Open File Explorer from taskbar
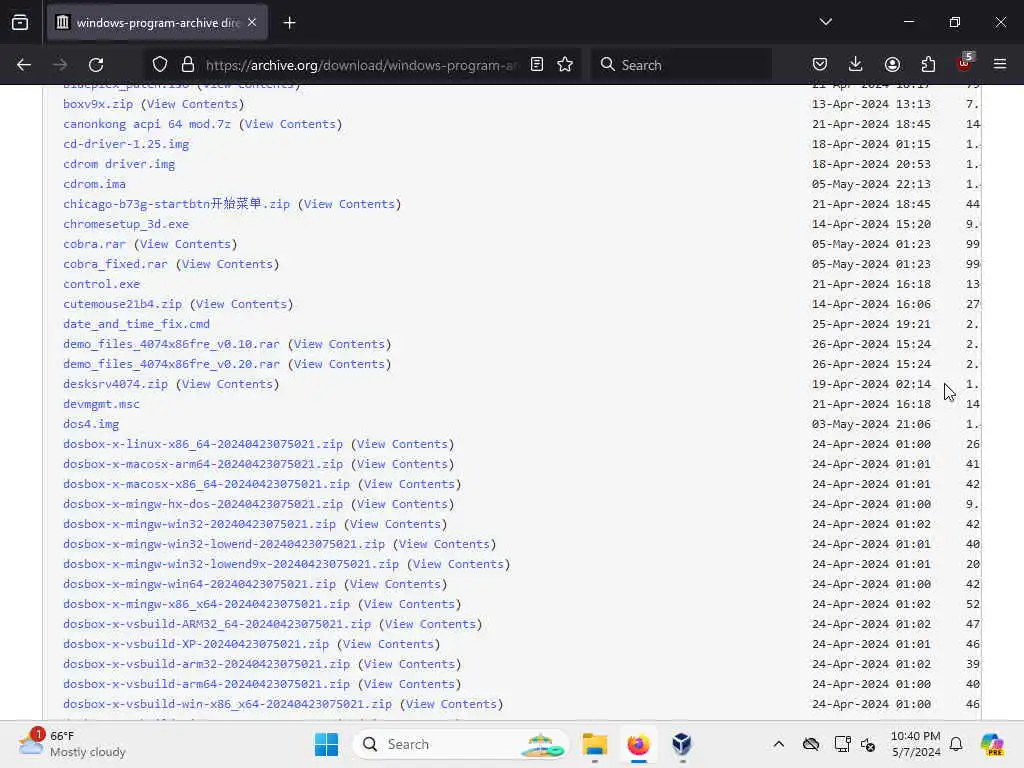Viewport: 1024px width, 768px height. [x=595, y=744]
